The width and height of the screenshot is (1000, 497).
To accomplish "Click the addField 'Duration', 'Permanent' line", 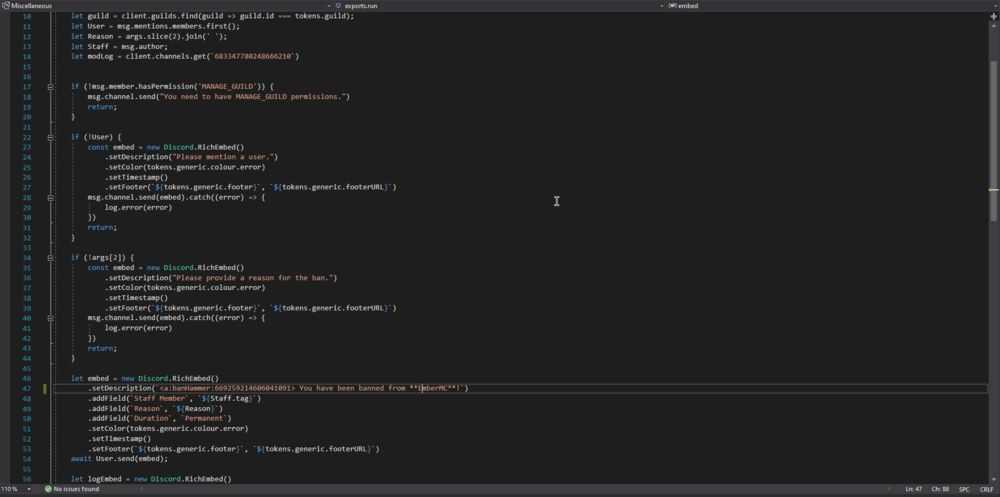I will click(160, 419).
